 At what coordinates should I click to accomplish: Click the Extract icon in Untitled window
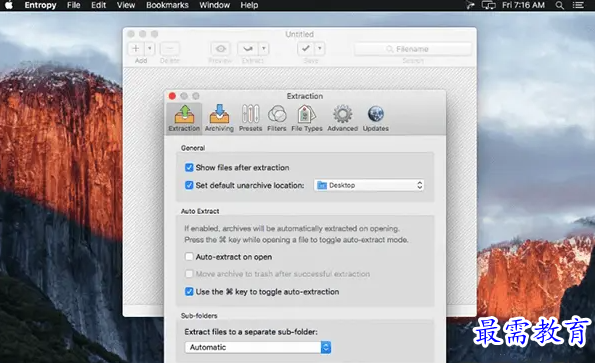tap(248, 49)
